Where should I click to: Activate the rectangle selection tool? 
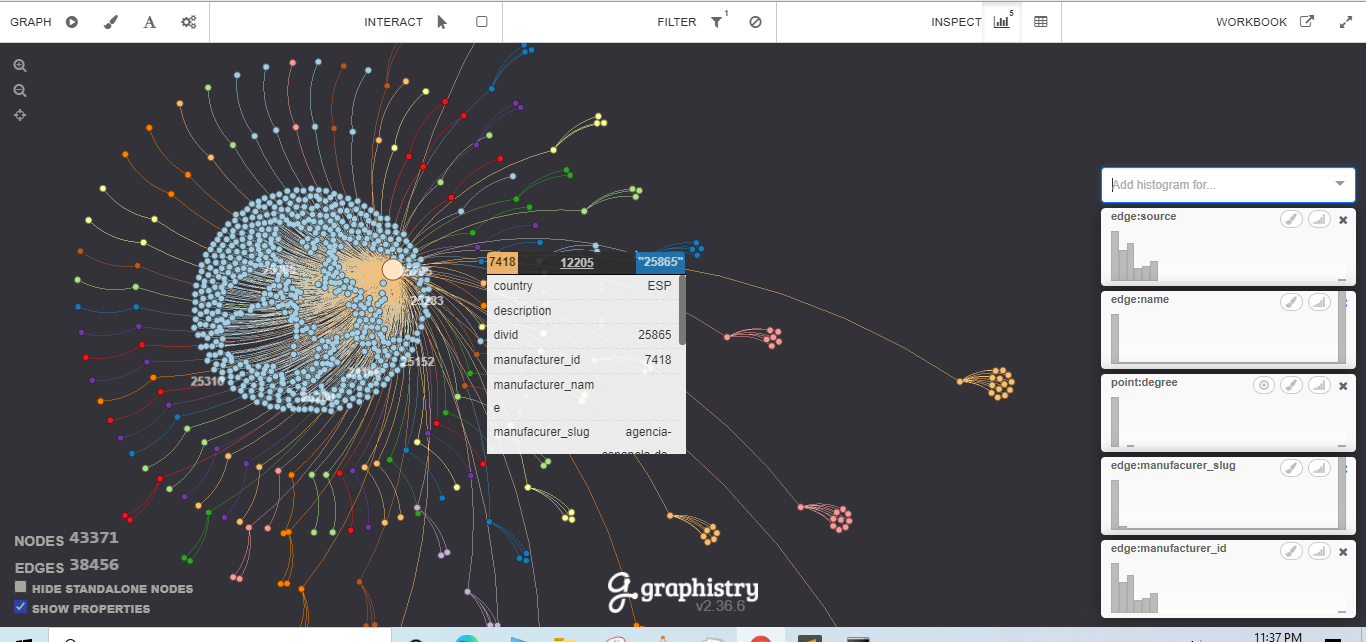click(482, 21)
